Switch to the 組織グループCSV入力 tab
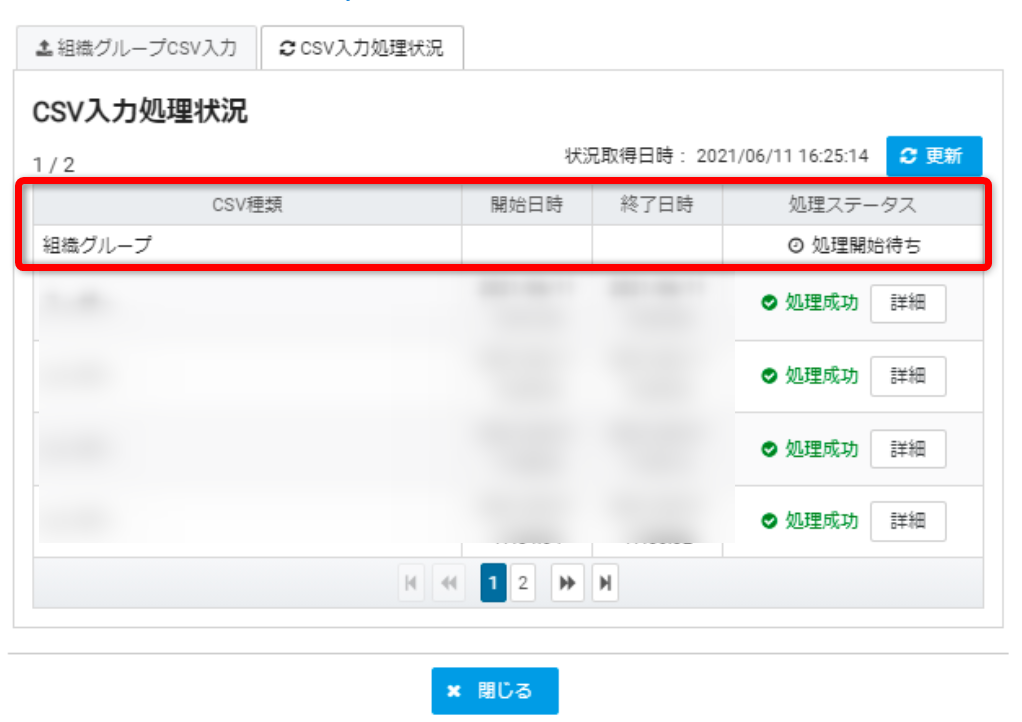The image size is (1022, 722). pyautogui.click(x=136, y=48)
